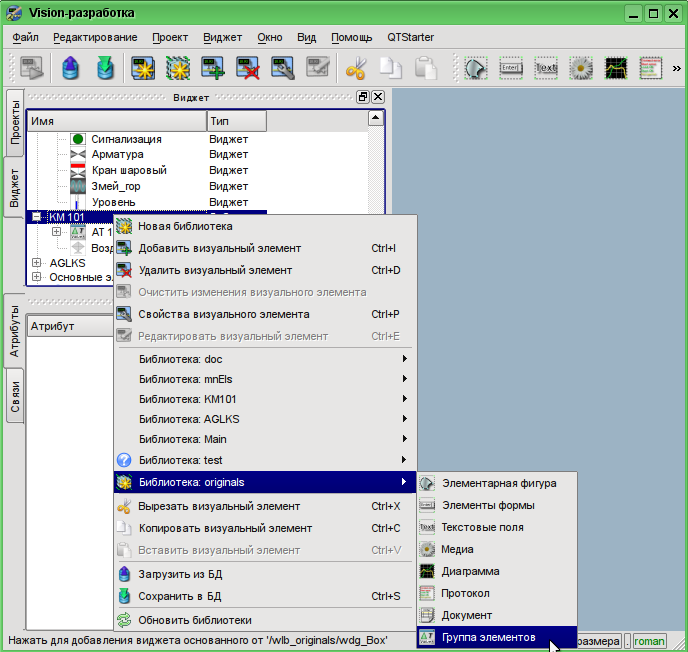Click the scissors cut toolbar icon

pyautogui.click(x=355, y=68)
